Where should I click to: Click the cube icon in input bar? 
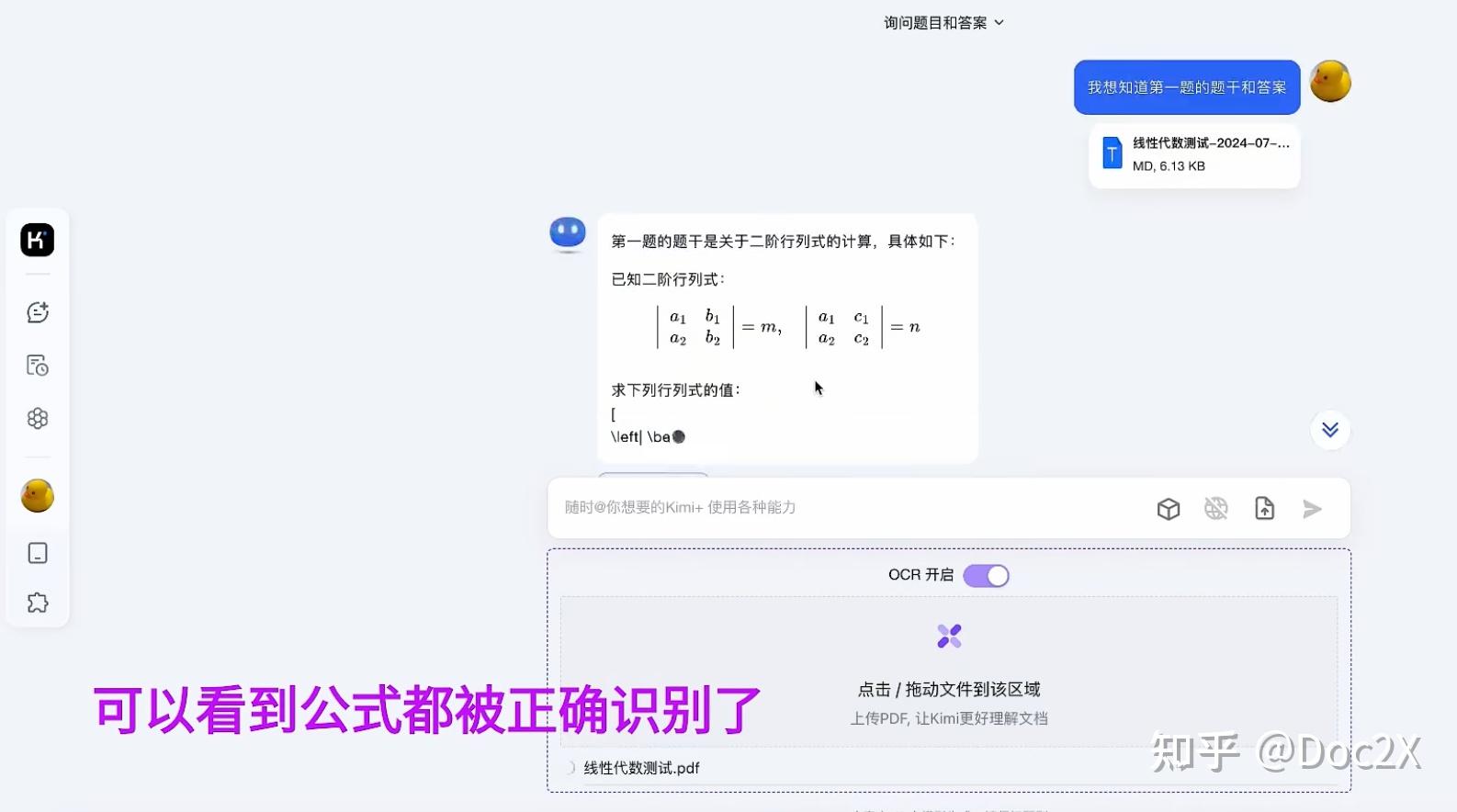(1169, 509)
